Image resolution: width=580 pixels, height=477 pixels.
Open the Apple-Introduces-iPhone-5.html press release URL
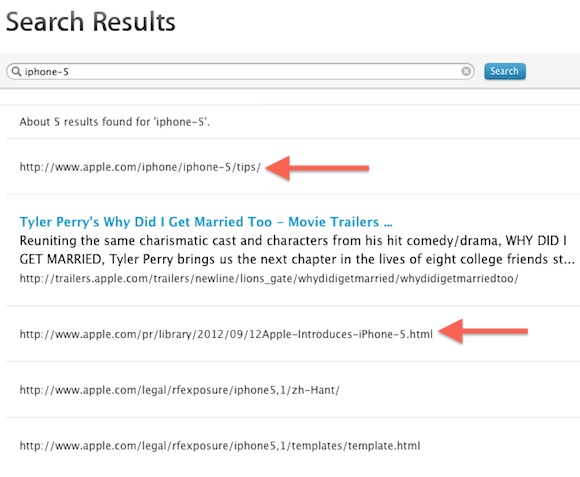pyautogui.click(x=226, y=334)
